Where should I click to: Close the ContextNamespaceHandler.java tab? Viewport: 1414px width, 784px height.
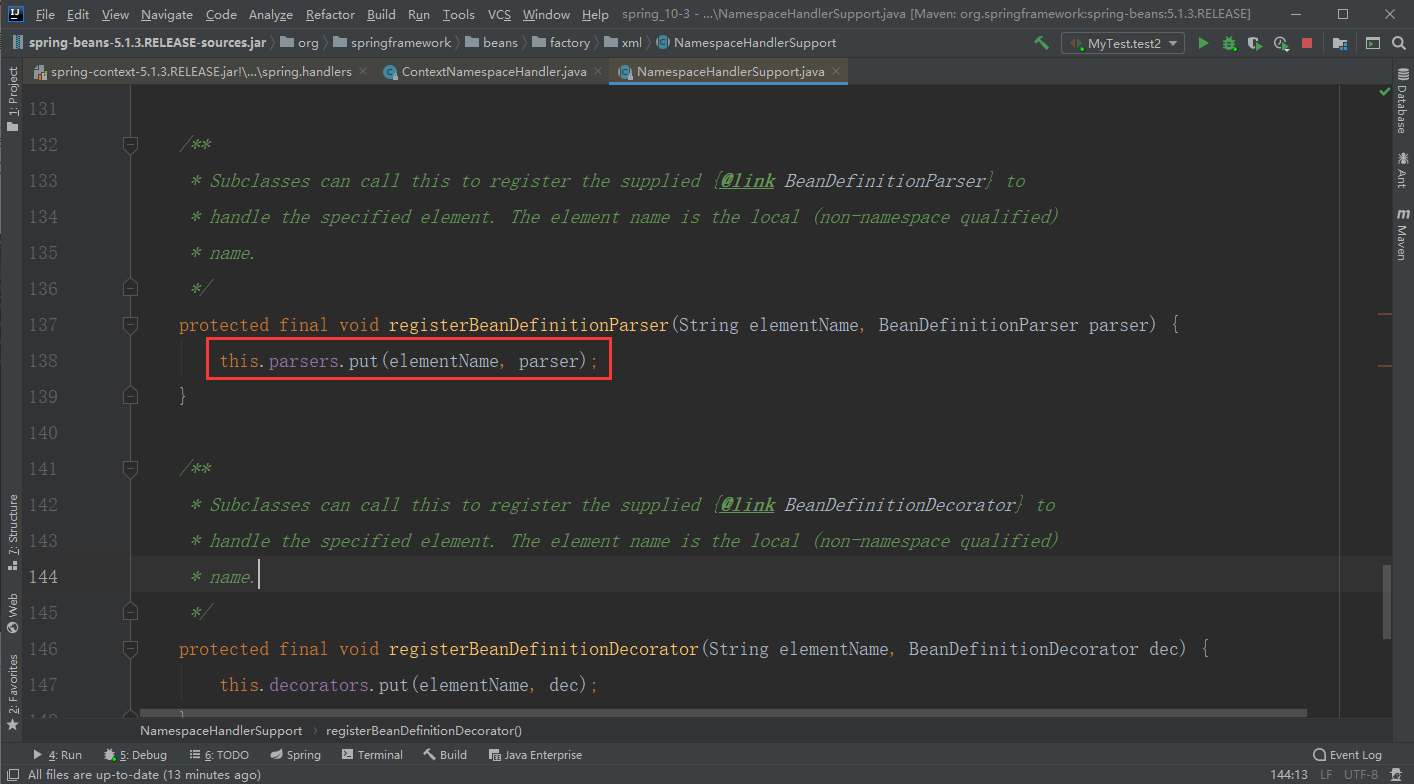(x=598, y=72)
